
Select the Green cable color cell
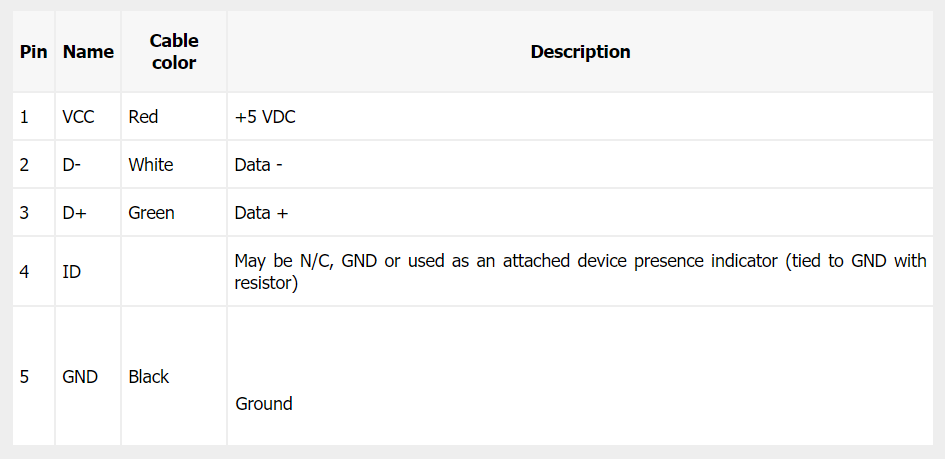pos(151,213)
